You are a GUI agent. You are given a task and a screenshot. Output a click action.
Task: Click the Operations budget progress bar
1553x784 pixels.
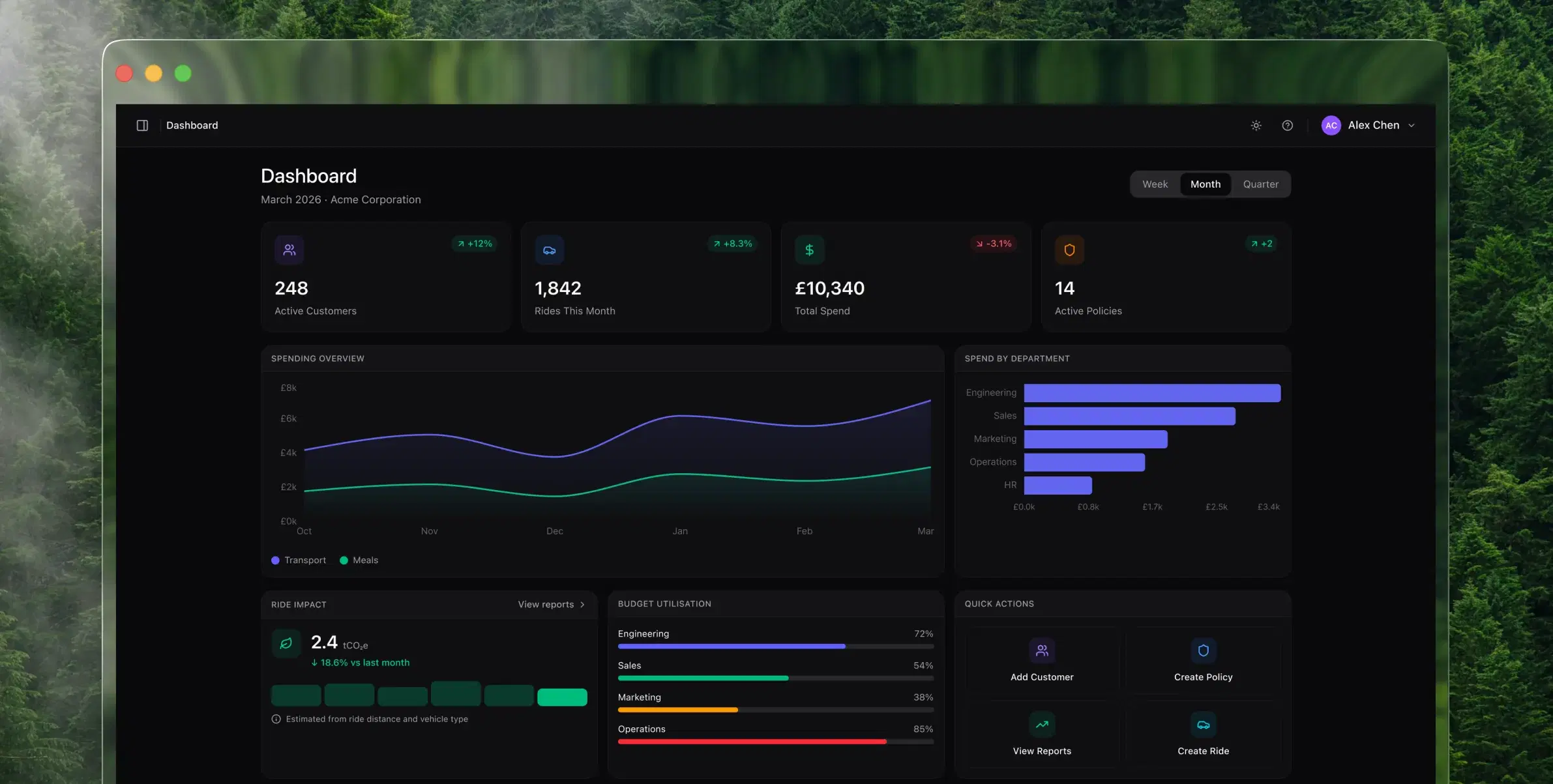[x=776, y=742]
